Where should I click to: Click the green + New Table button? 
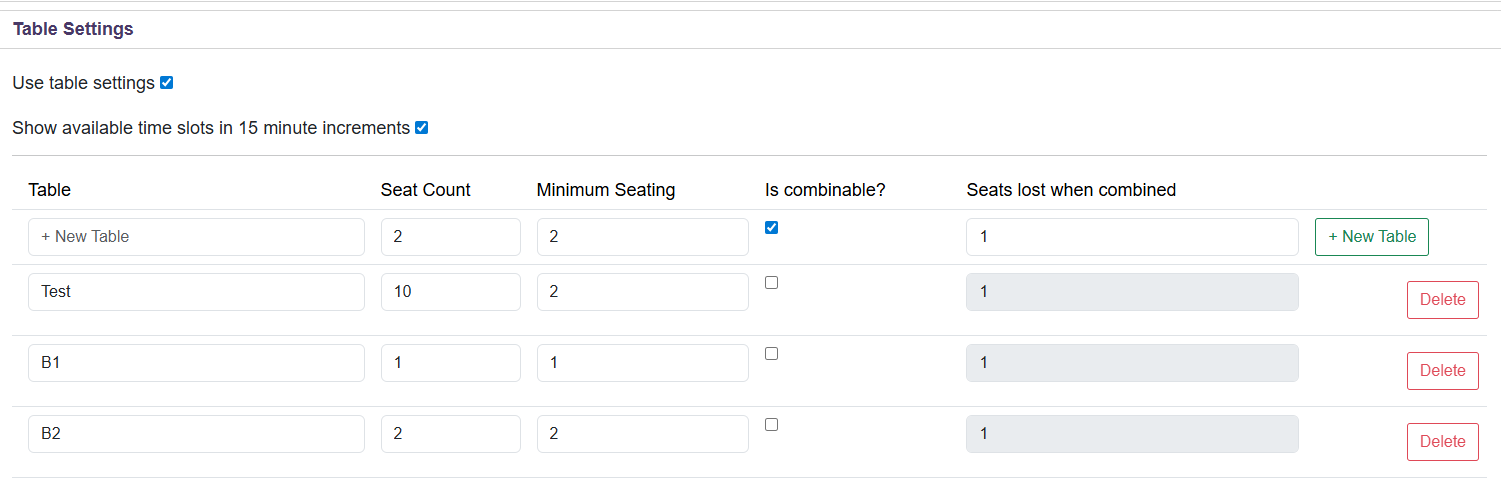coord(1371,237)
